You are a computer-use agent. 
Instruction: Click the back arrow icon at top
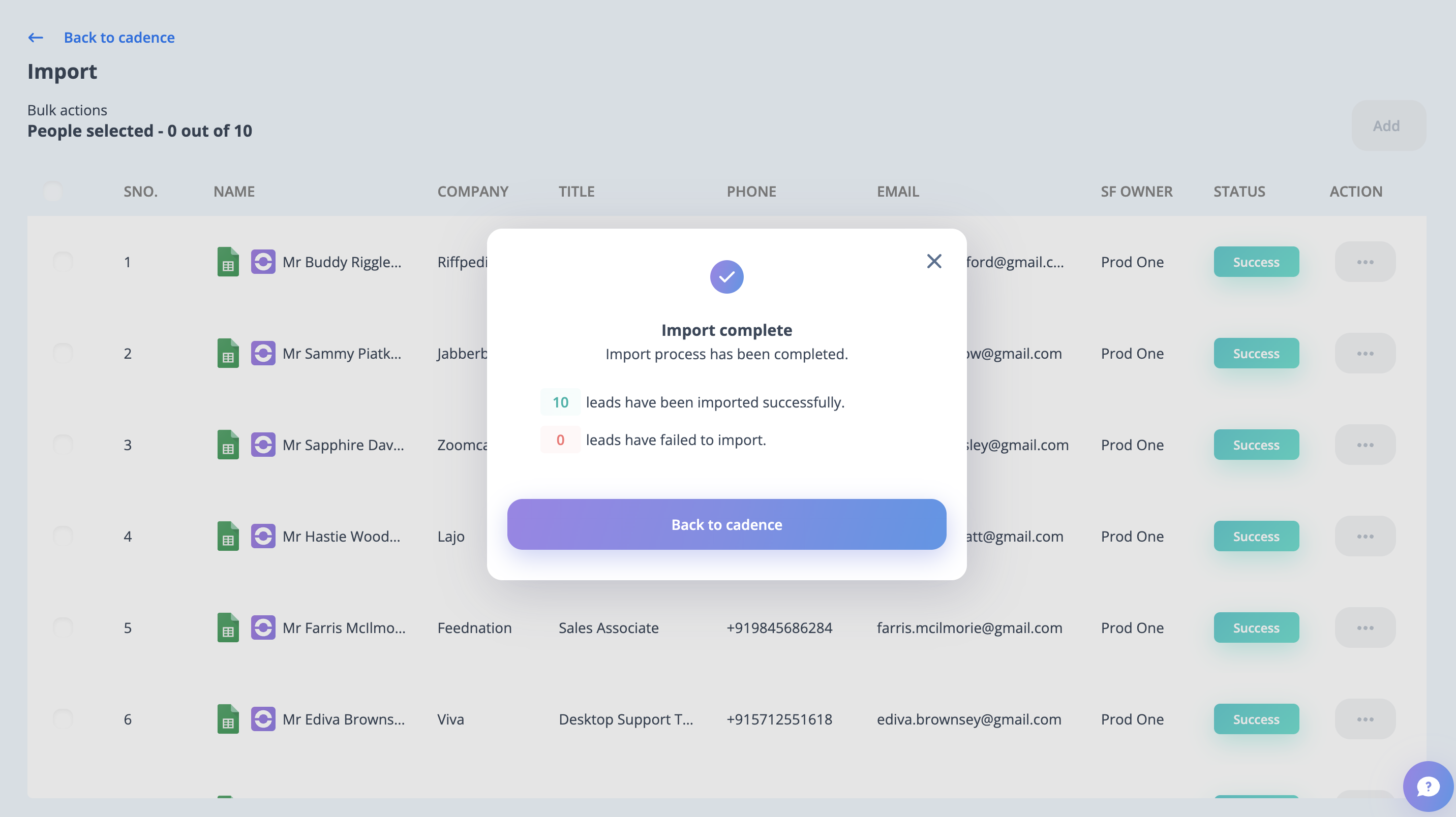pyautogui.click(x=36, y=37)
